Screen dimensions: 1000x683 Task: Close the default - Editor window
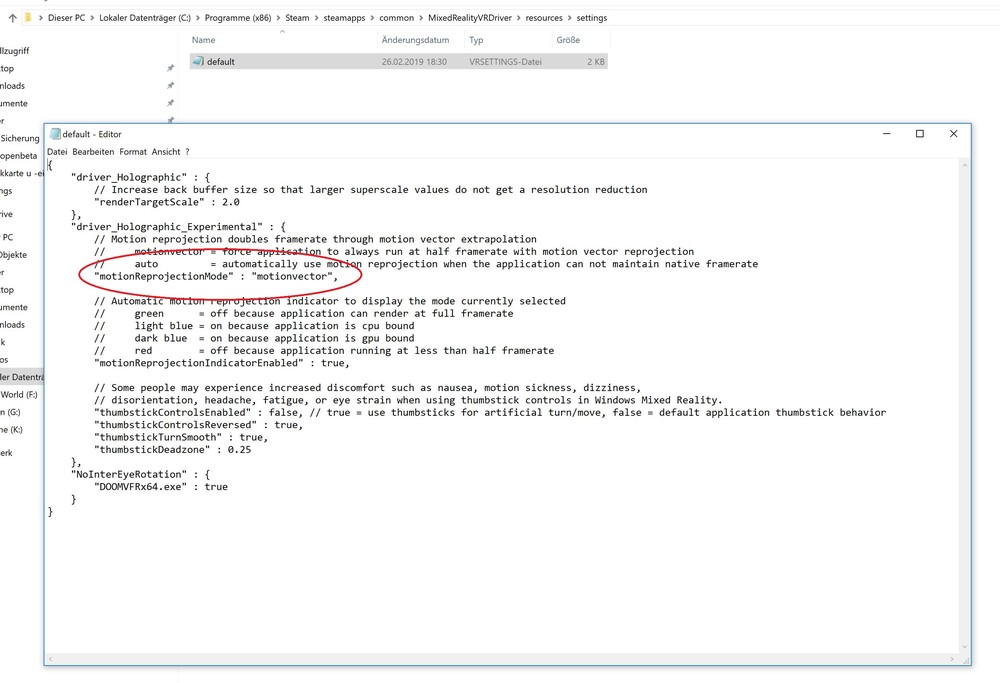pos(953,134)
